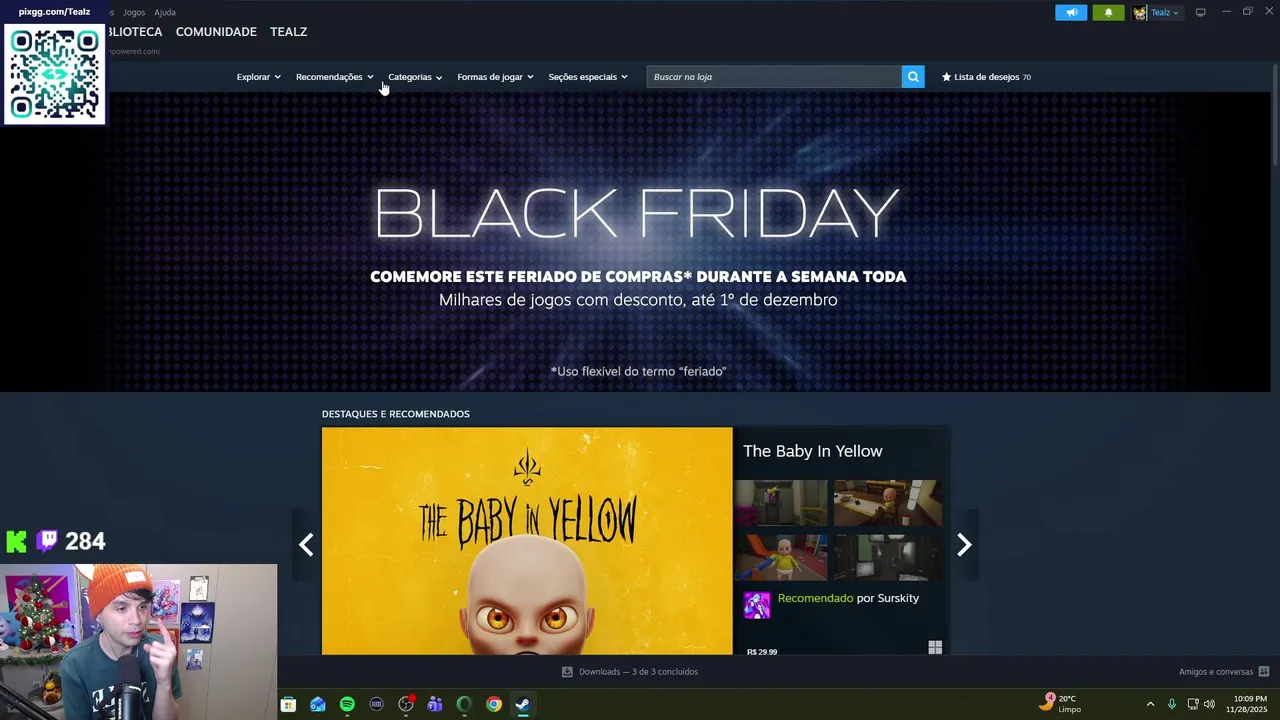Open Outlook from the taskbar

[318, 704]
